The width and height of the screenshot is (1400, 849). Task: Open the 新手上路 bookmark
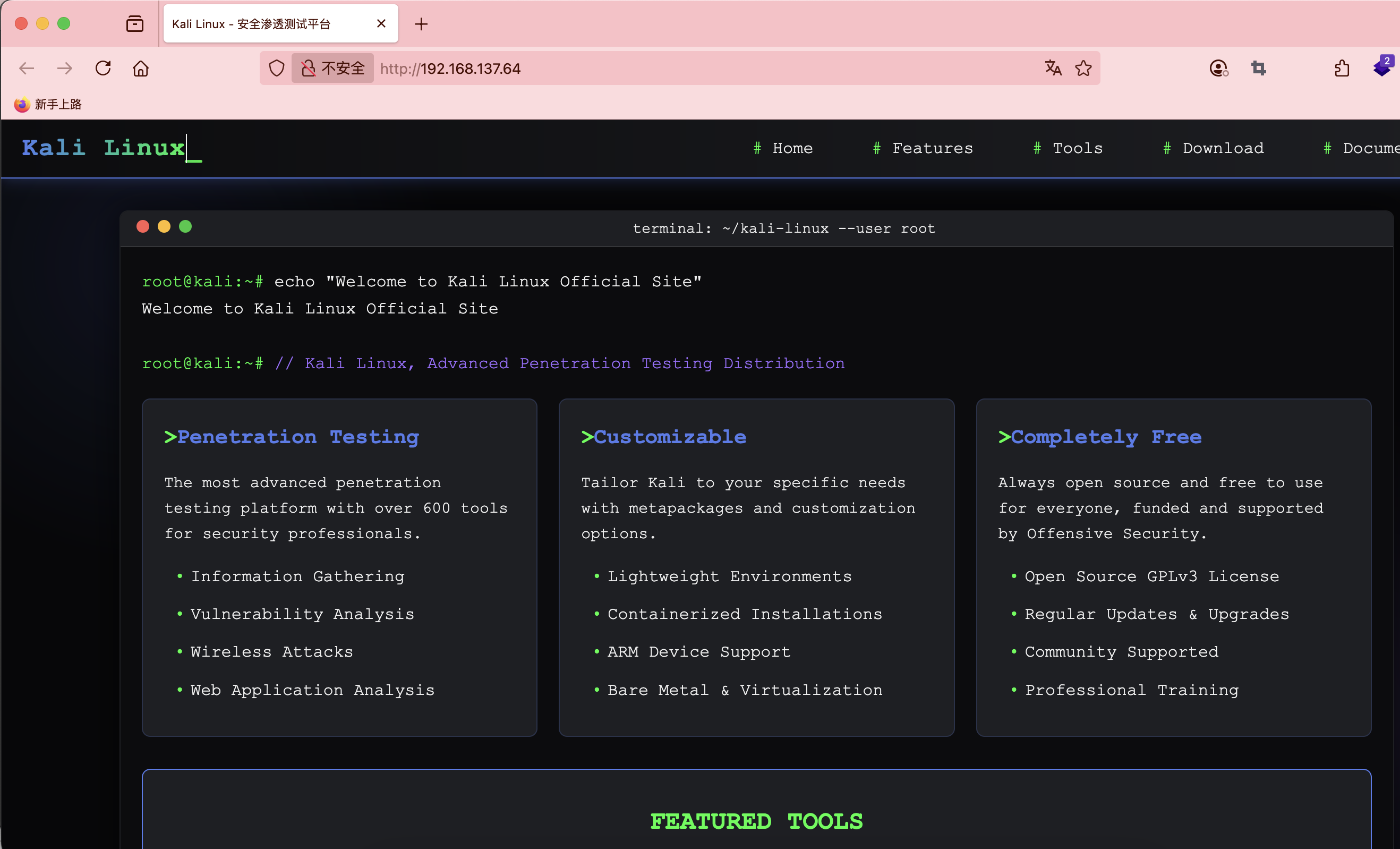(x=48, y=105)
